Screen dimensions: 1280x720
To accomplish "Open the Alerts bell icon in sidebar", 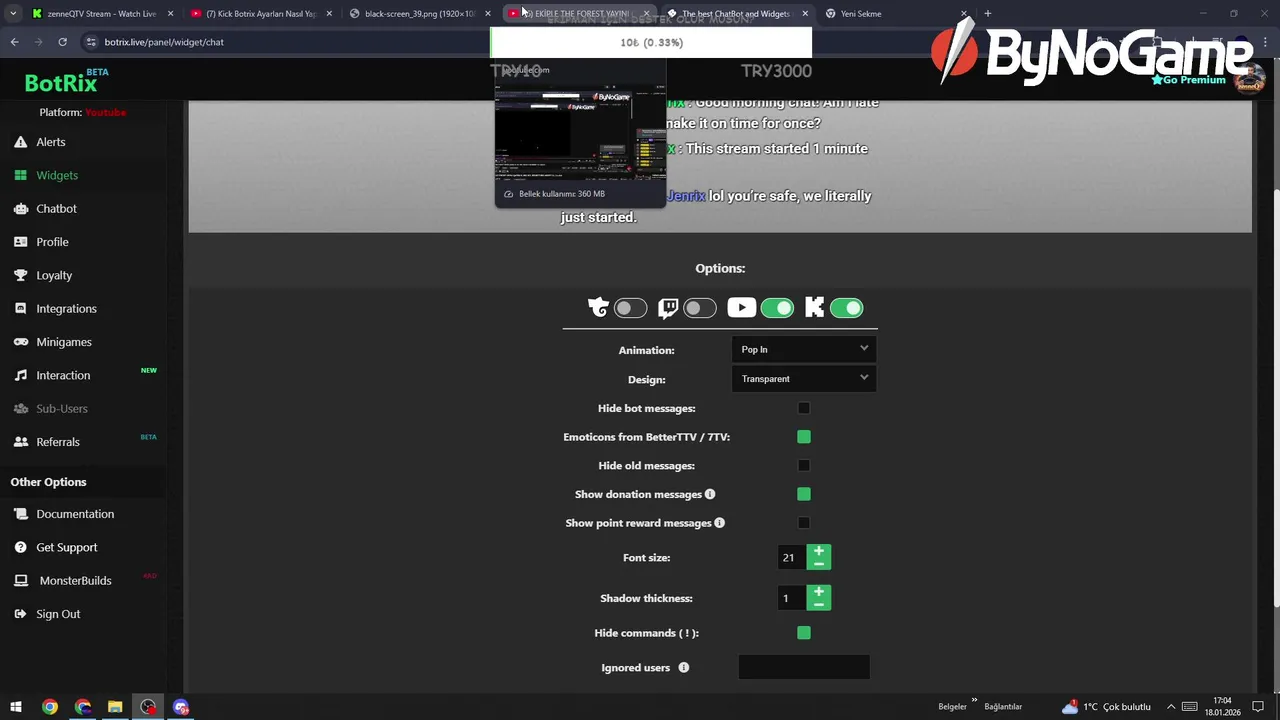I will tap(20, 142).
